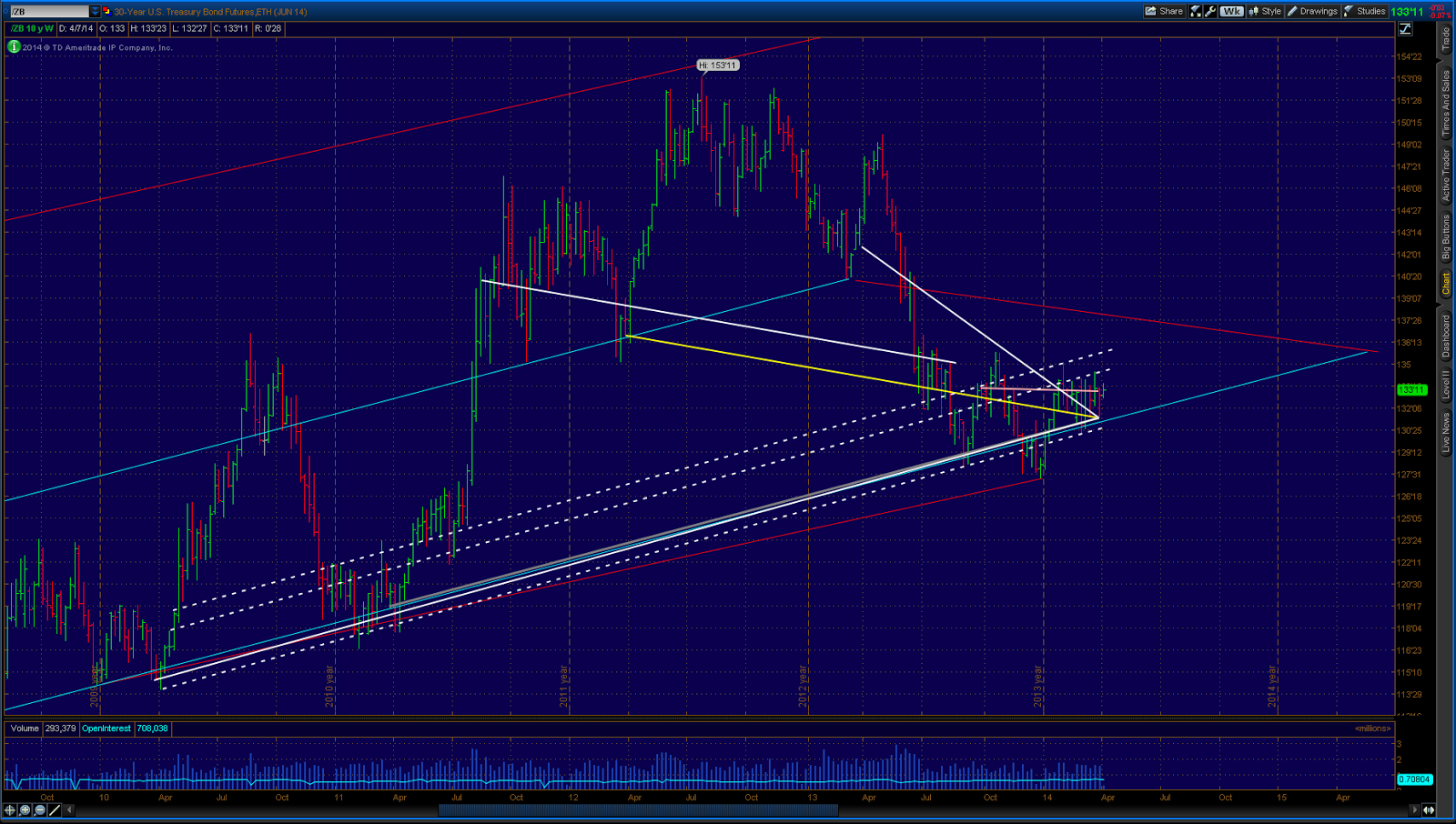The height and width of the screenshot is (824, 1456).
Task: Open the Drawings menu
Action: [1312, 11]
